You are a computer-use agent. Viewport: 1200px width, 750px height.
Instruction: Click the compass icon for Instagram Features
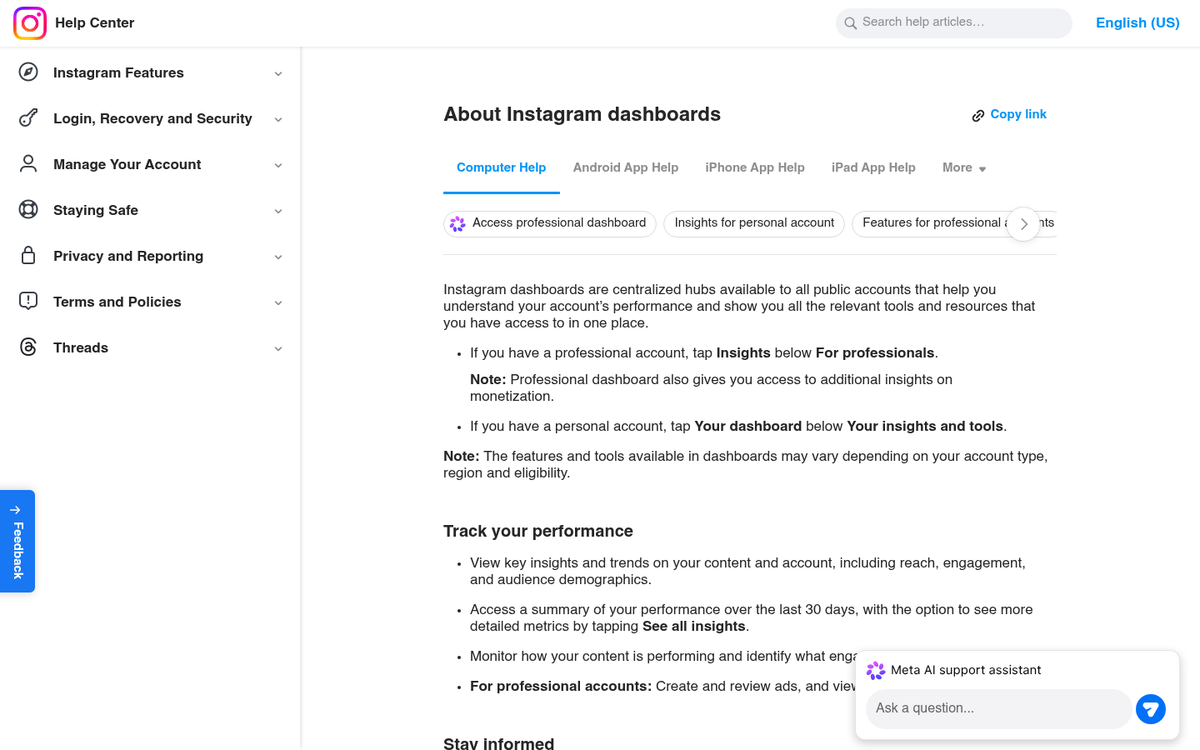(x=29, y=72)
